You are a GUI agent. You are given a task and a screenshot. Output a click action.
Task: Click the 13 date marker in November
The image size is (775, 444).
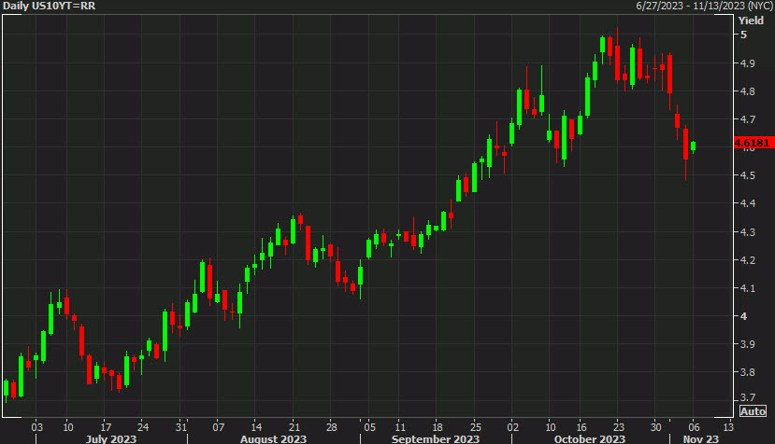point(728,427)
